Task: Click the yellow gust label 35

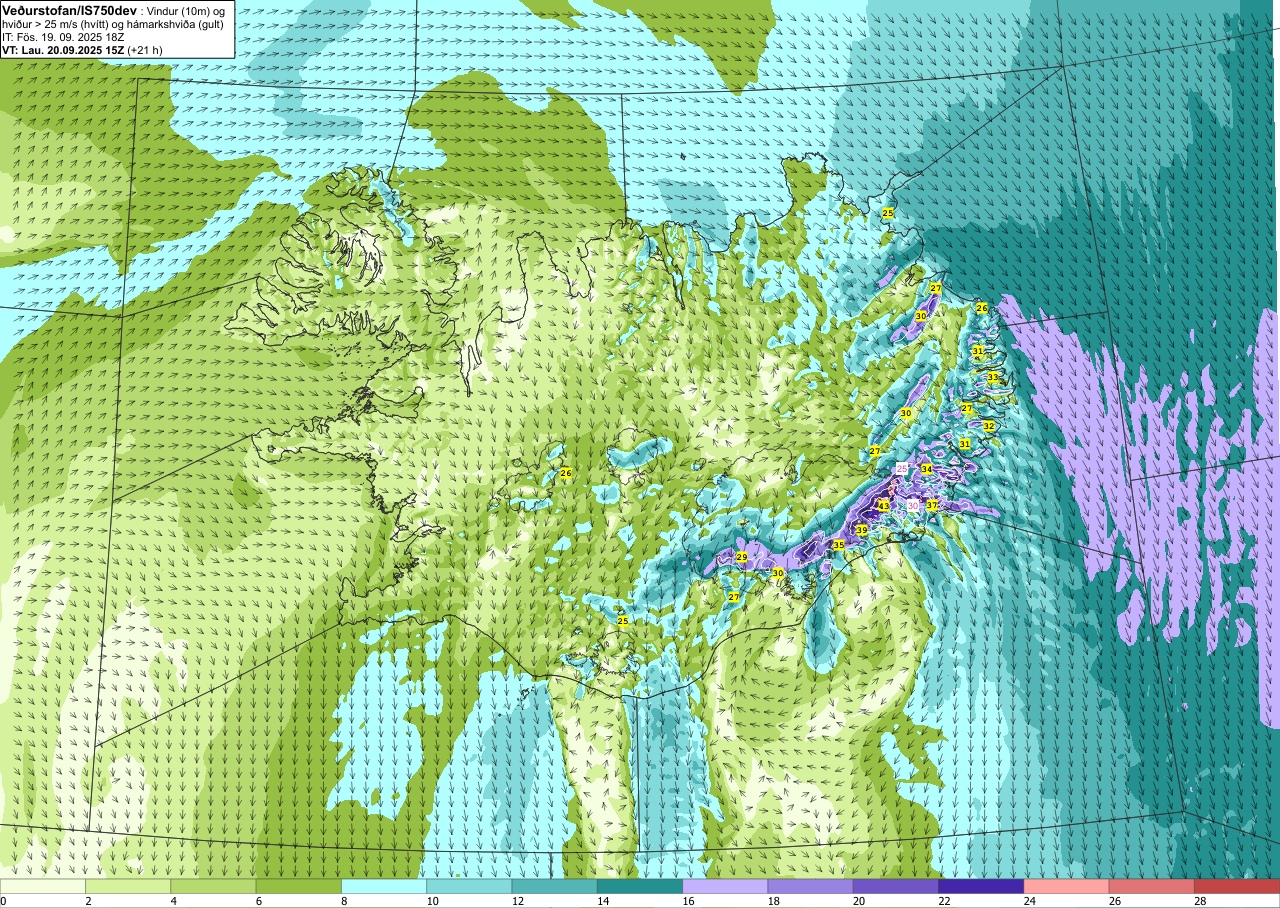Action: [839, 544]
